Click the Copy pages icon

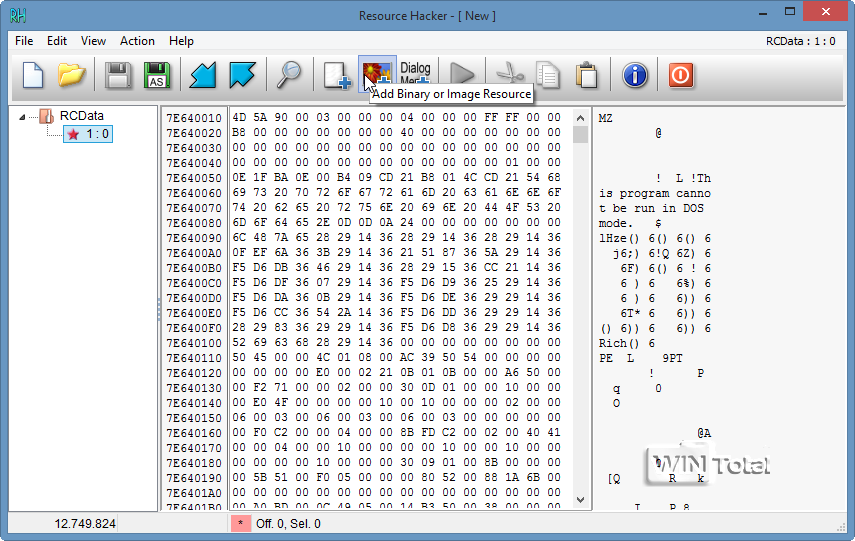547,75
